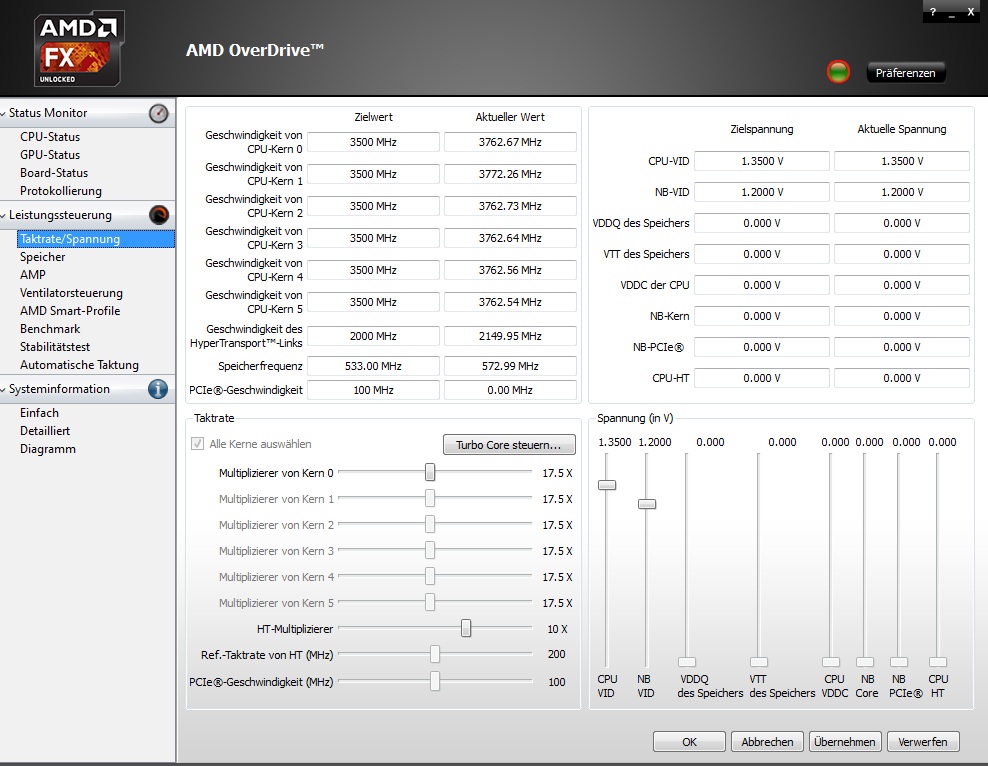
Task: Click NB-VID Zielspannung field
Action: click(x=762, y=192)
